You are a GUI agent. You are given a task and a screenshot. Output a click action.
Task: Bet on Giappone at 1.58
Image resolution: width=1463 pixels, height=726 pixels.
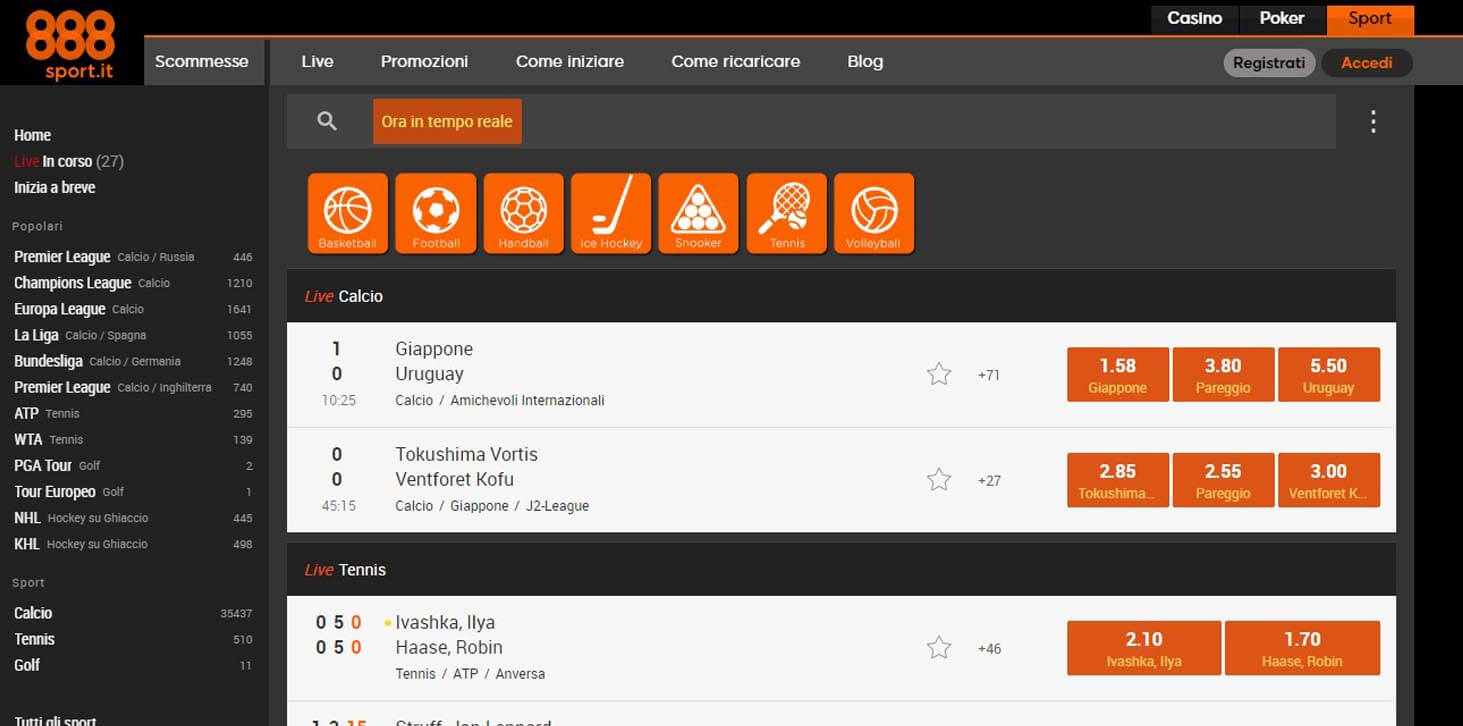tap(1118, 375)
